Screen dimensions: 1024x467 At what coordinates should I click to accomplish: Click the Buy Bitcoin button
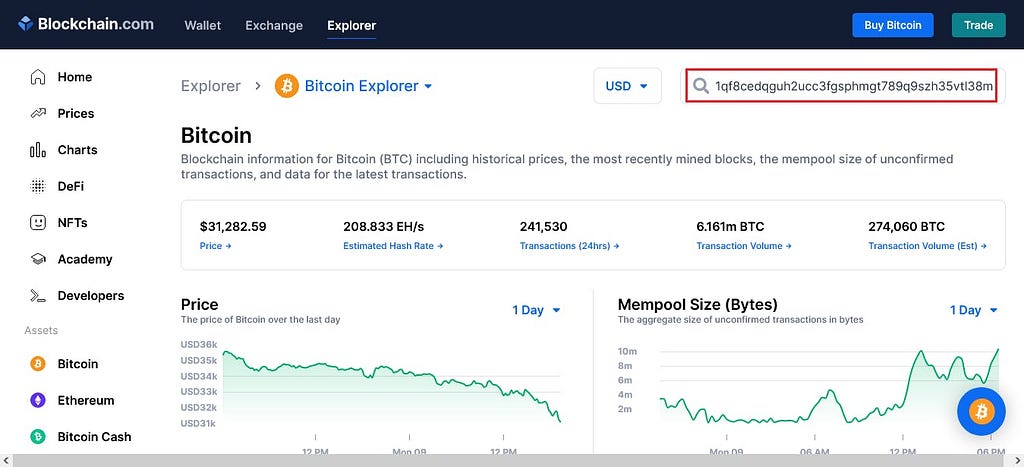(893, 25)
